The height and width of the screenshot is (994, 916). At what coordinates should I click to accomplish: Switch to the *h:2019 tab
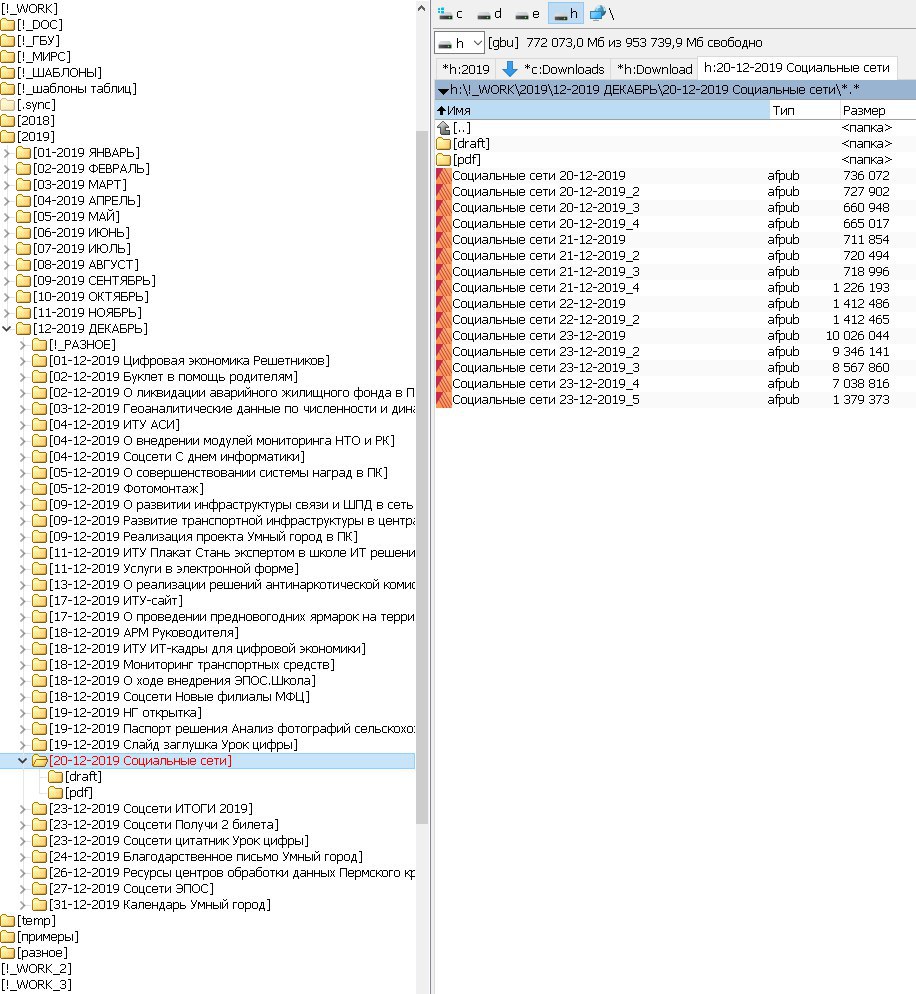(x=466, y=69)
